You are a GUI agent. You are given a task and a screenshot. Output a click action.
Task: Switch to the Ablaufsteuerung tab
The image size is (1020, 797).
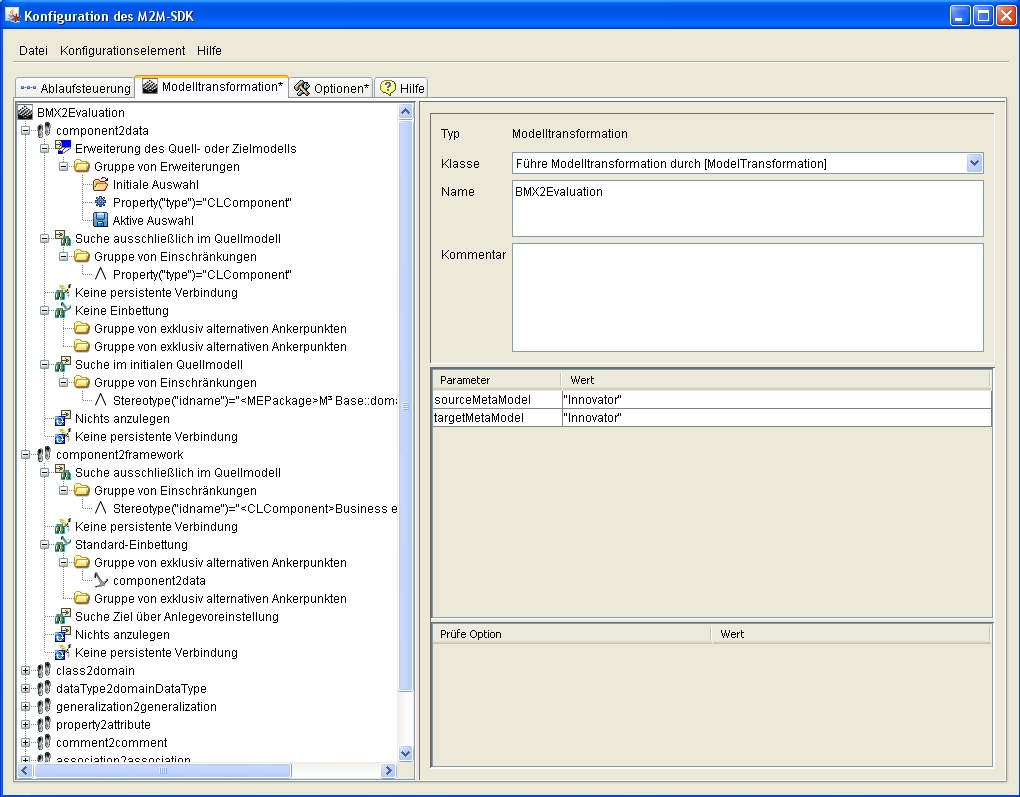click(x=76, y=88)
